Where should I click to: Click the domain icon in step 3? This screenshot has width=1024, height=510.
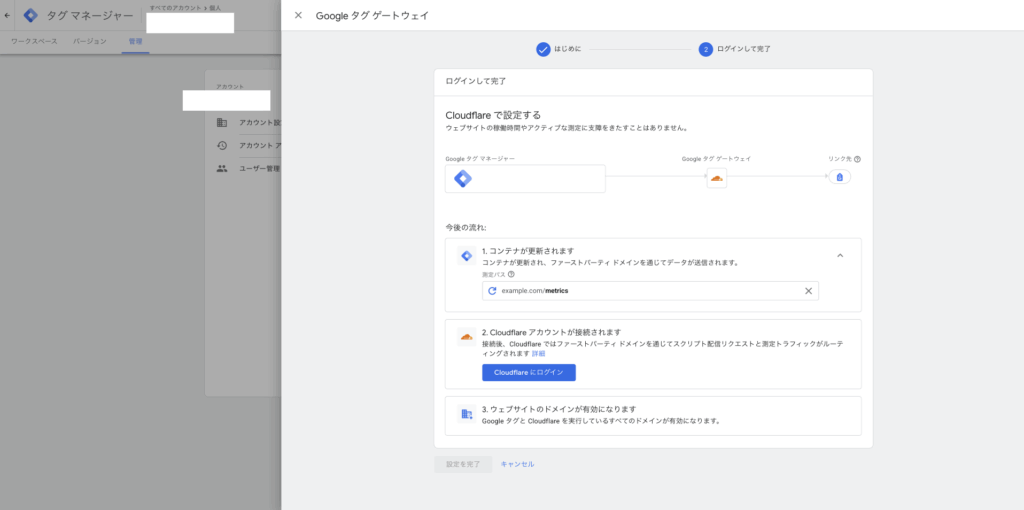click(x=466, y=414)
